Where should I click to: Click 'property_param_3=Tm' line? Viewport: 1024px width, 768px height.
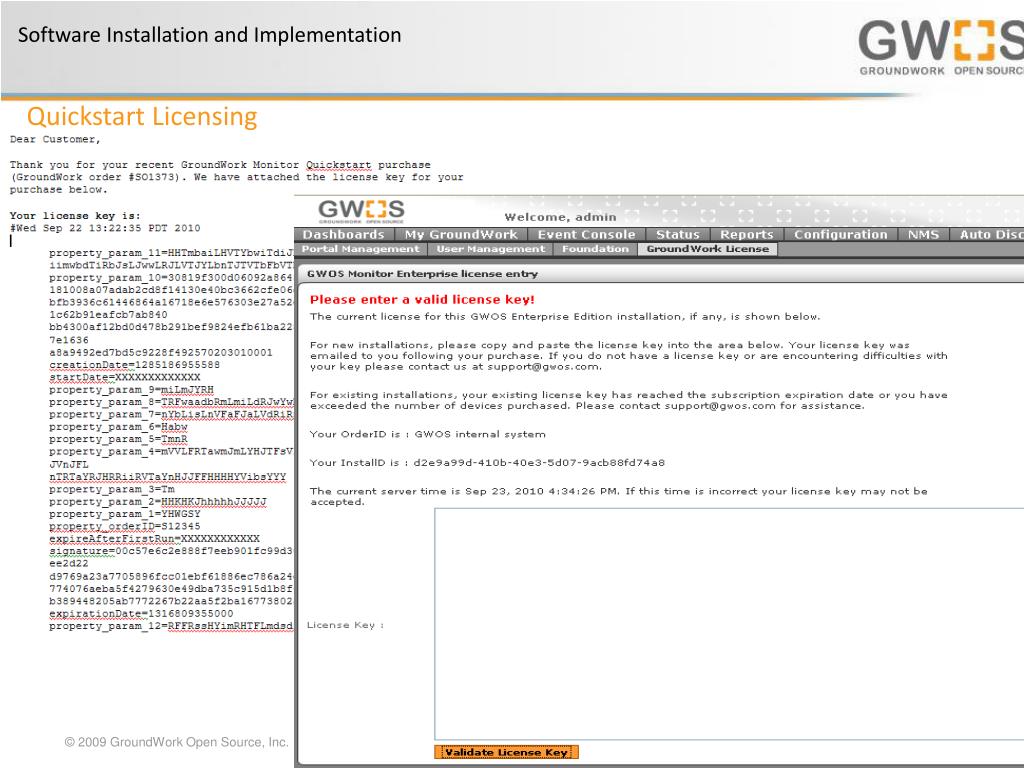point(112,489)
